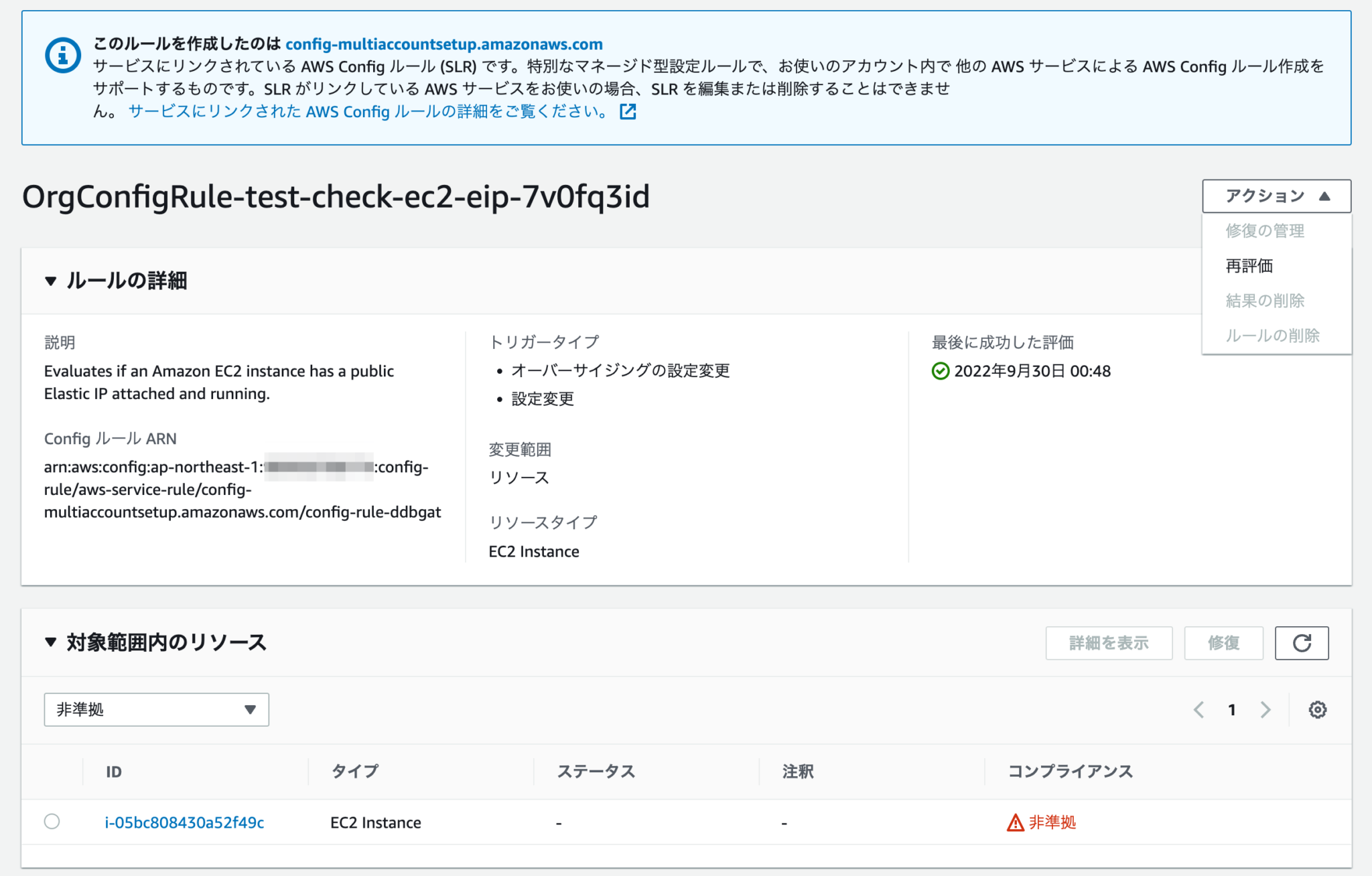Click the 修復 button
Image resolution: width=1372 pixels, height=876 pixels.
pos(1223,643)
